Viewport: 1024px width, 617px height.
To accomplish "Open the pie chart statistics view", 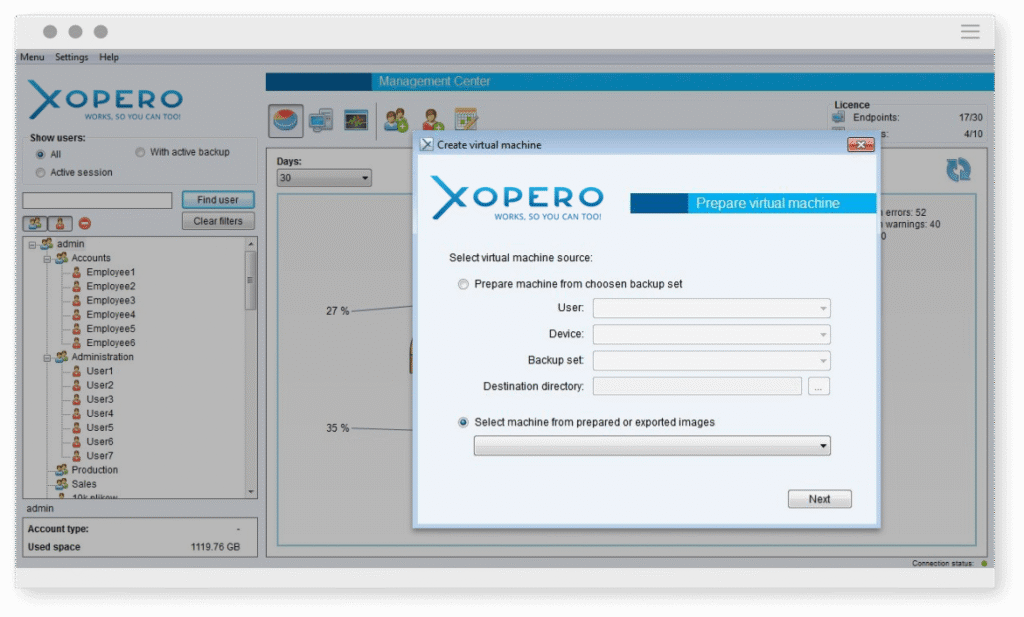I will click(x=285, y=121).
